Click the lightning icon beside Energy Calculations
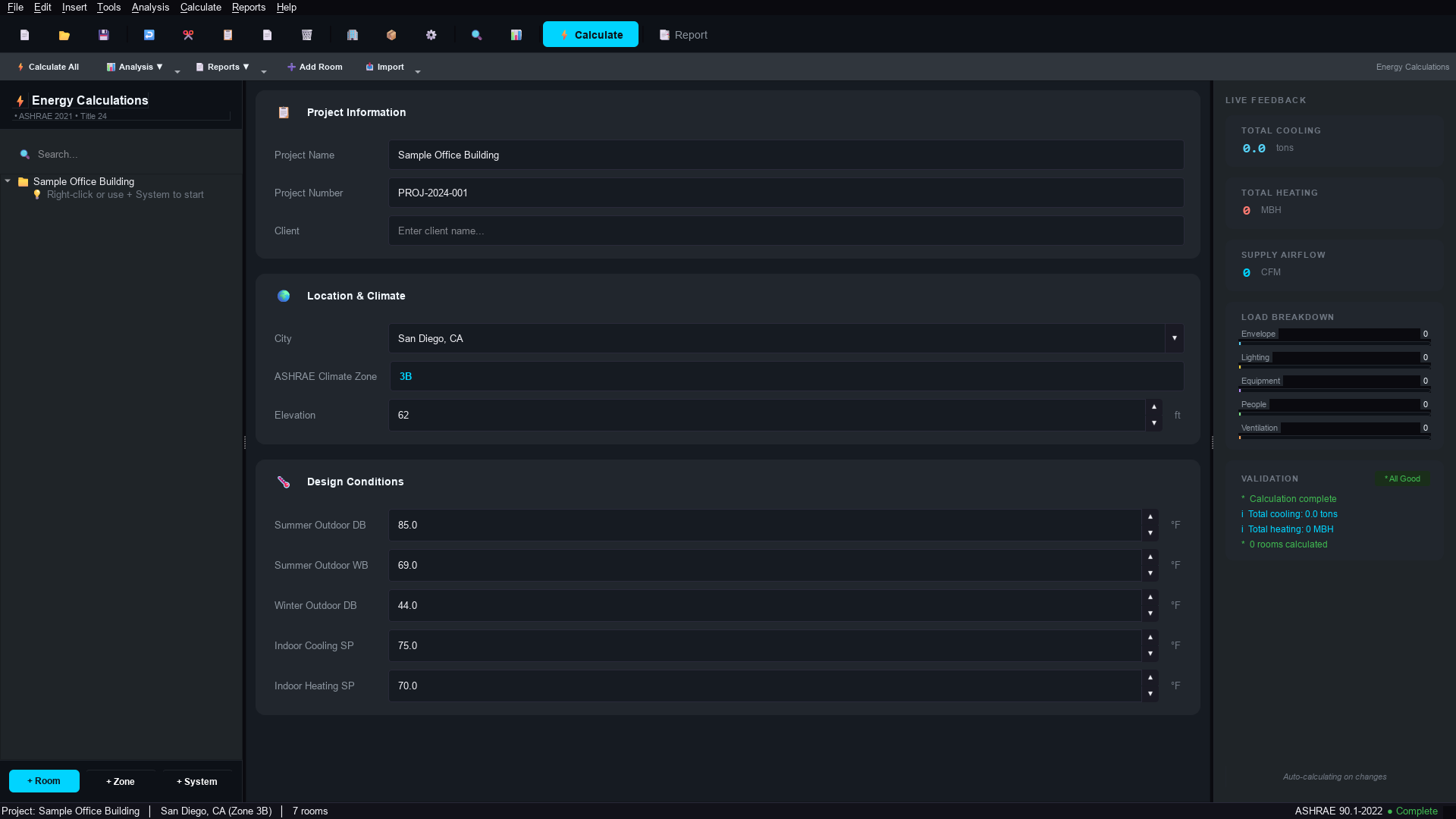 point(20,101)
